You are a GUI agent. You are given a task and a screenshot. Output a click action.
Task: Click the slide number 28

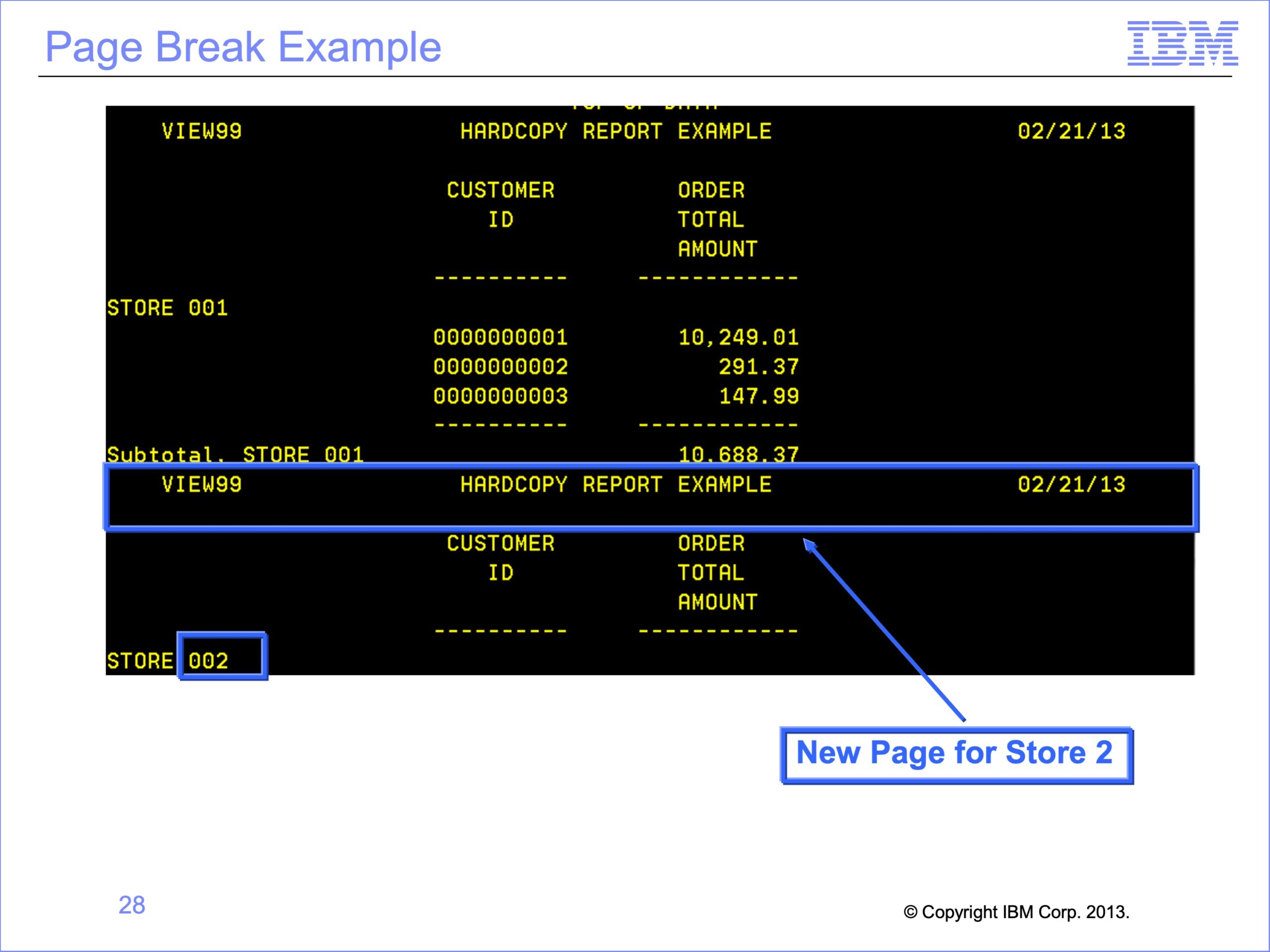click(x=131, y=905)
